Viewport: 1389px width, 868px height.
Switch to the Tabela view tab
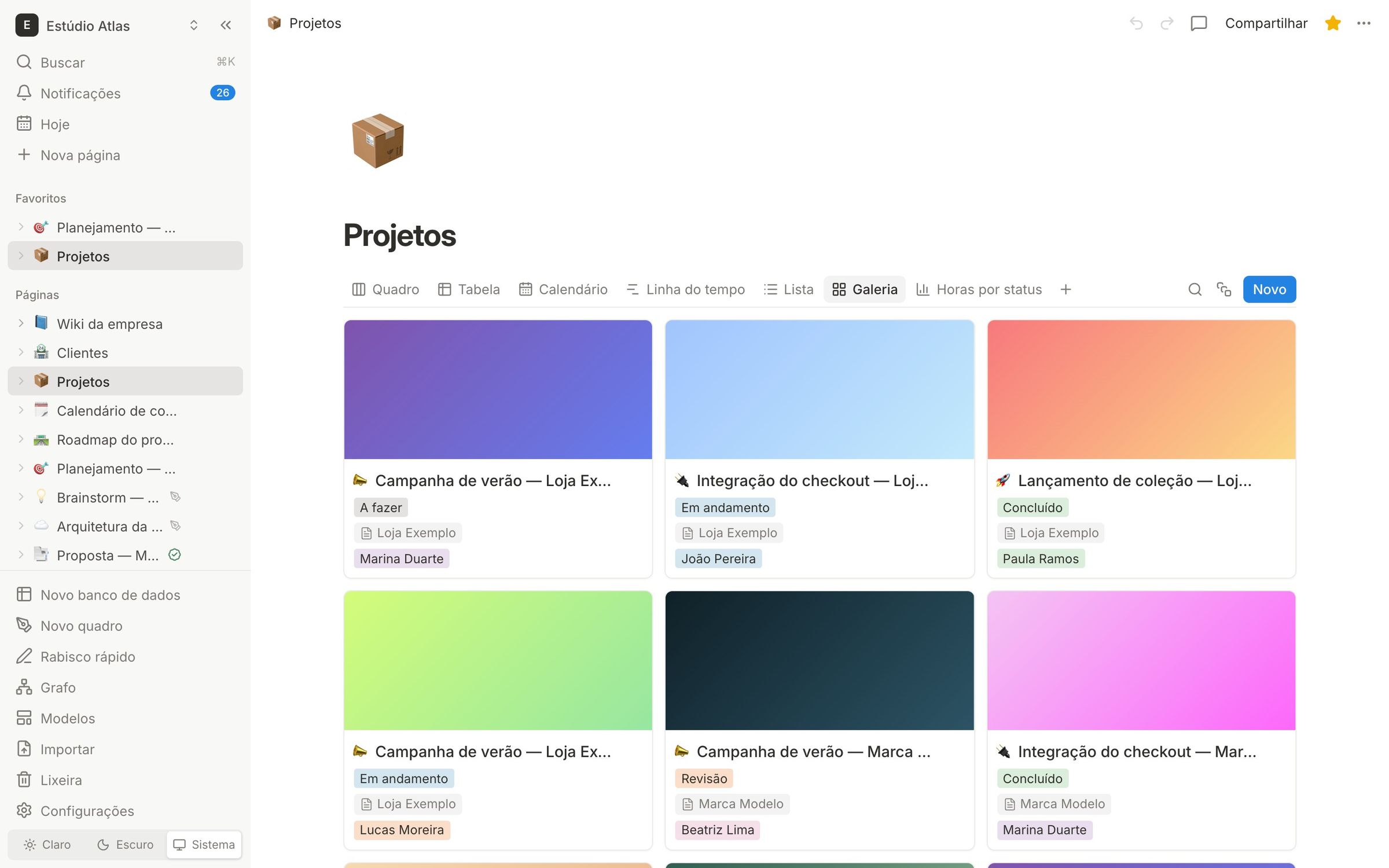tap(469, 289)
